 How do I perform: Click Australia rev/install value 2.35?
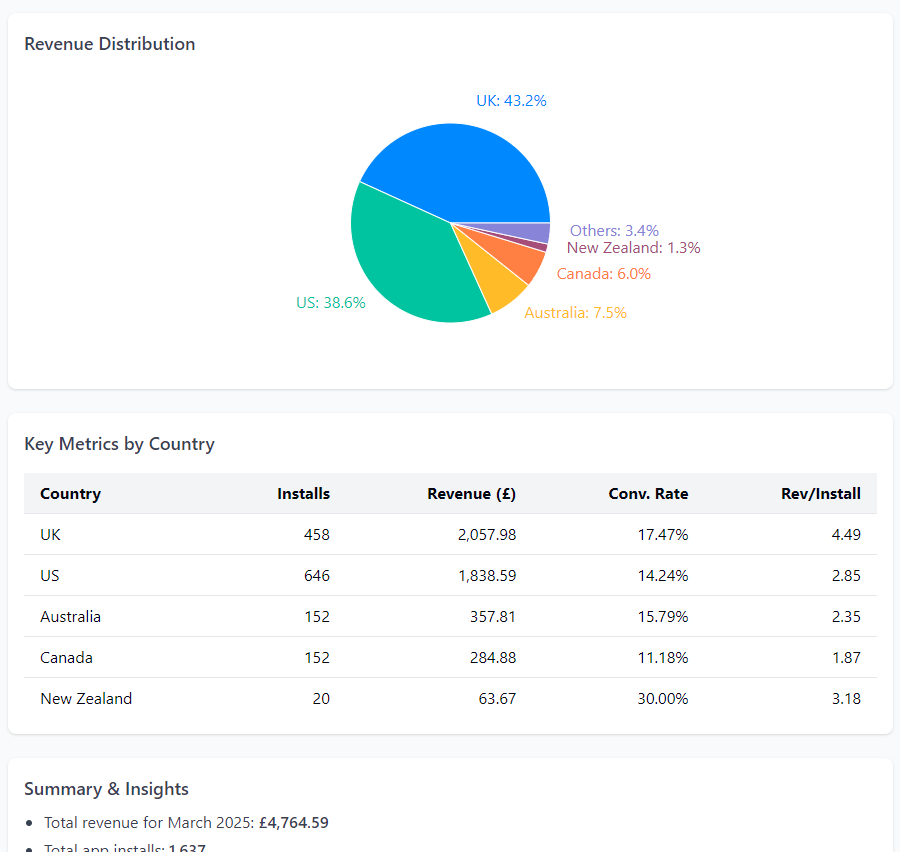(x=847, y=617)
